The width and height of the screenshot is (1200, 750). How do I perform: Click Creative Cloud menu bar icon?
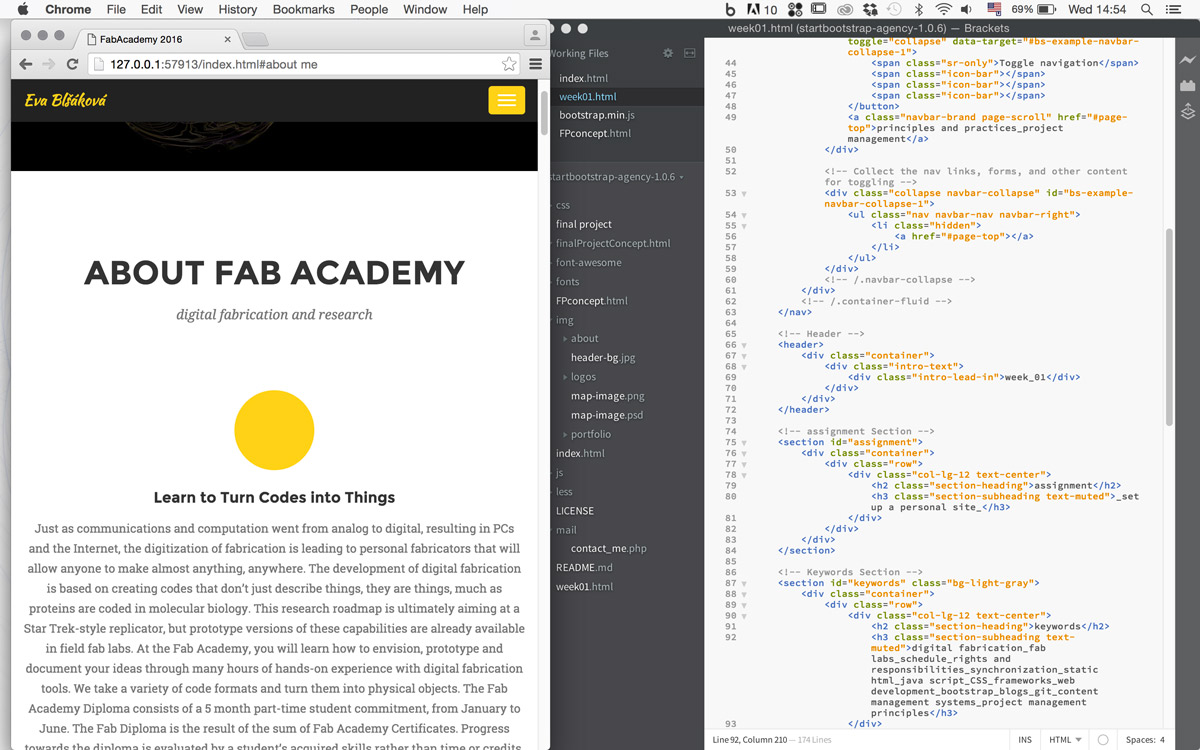coord(845,9)
